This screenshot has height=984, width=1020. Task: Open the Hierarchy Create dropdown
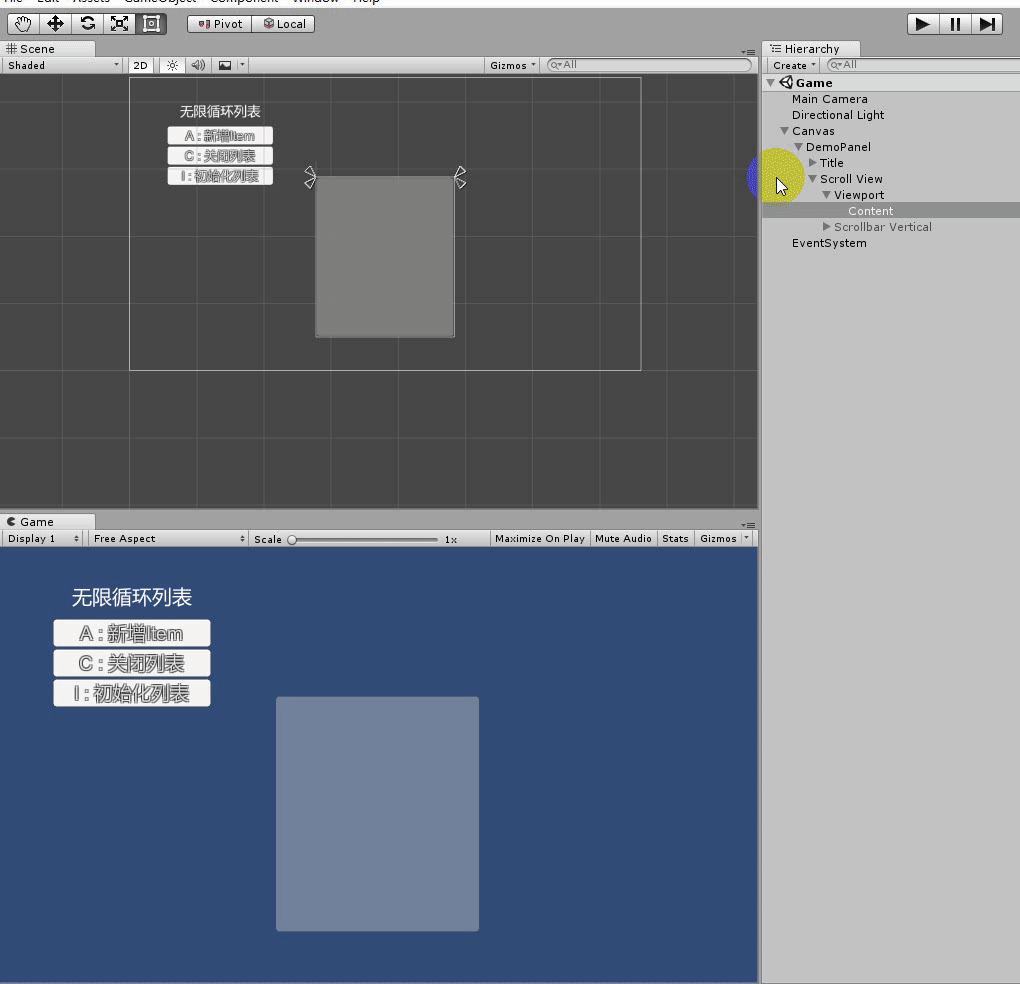coord(794,65)
